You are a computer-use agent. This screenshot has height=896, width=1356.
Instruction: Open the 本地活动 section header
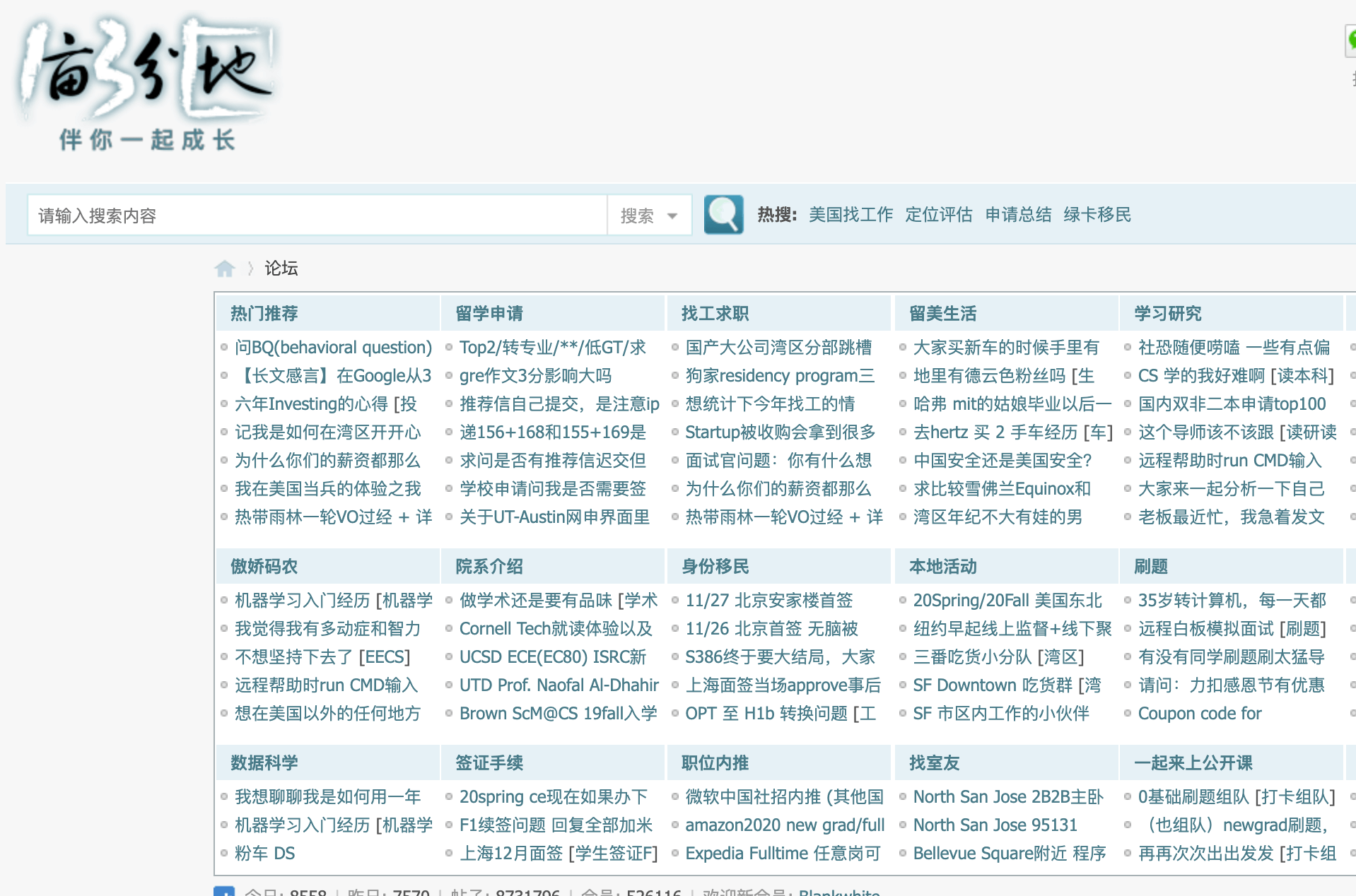[x=942, y=566]
